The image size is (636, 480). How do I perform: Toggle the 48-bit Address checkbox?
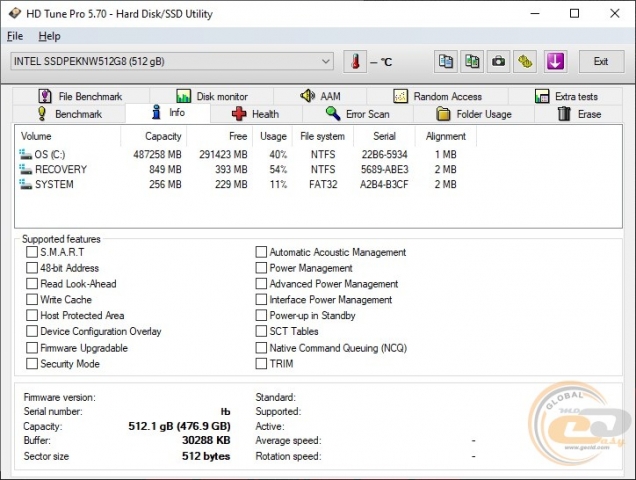click(x=32, y=268)
